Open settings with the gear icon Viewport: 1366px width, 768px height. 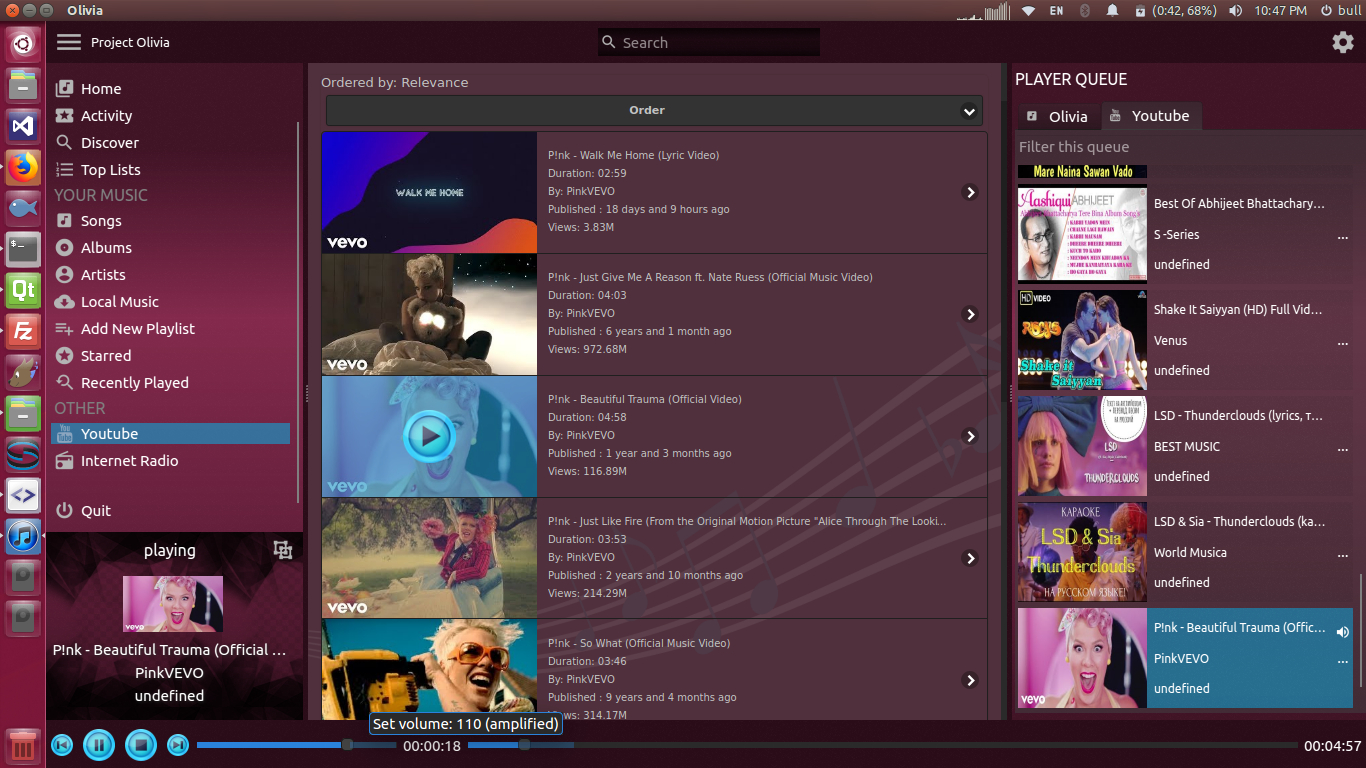(1342, 42)
